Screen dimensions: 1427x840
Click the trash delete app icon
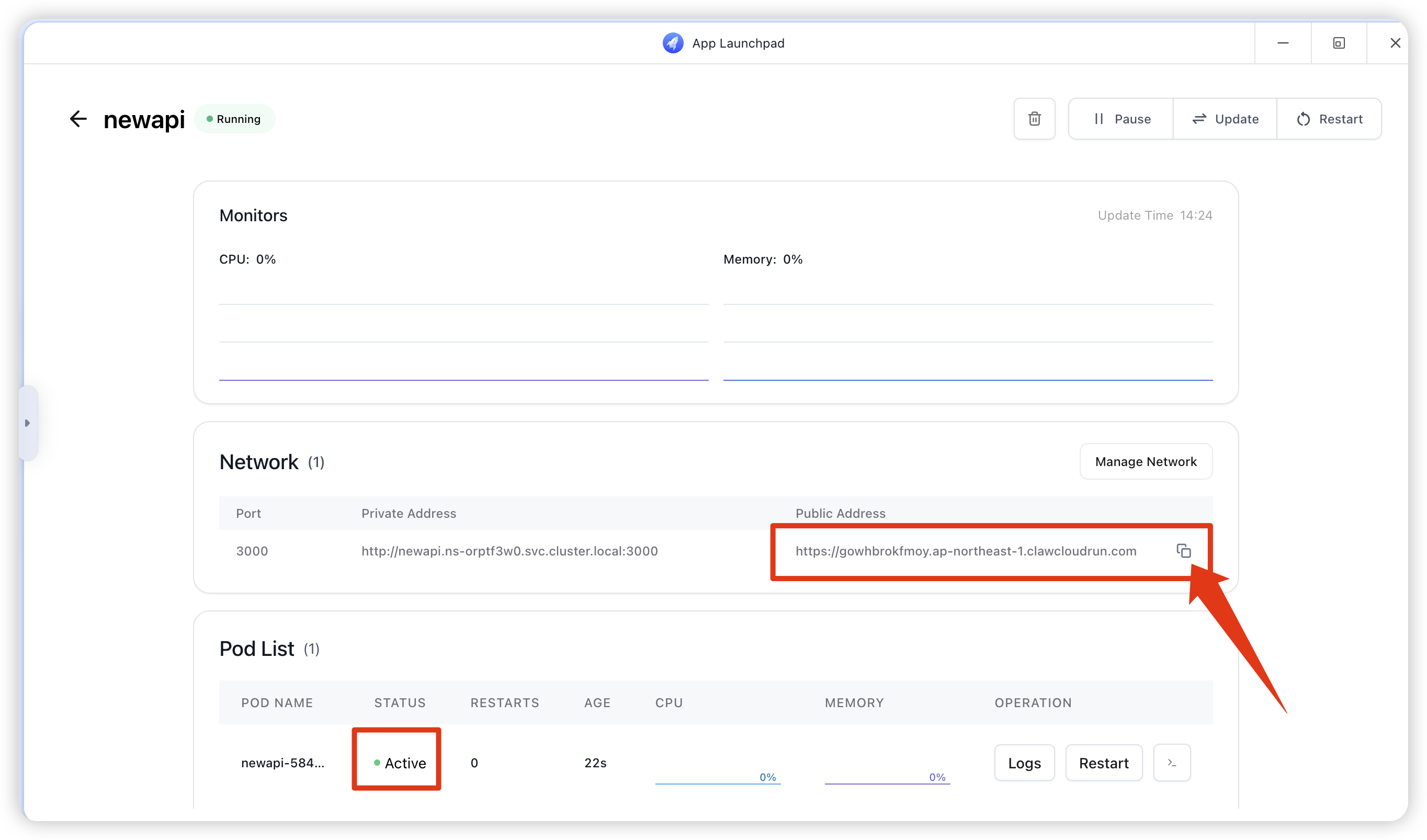pyautogui.click(x=1034, y=119)
